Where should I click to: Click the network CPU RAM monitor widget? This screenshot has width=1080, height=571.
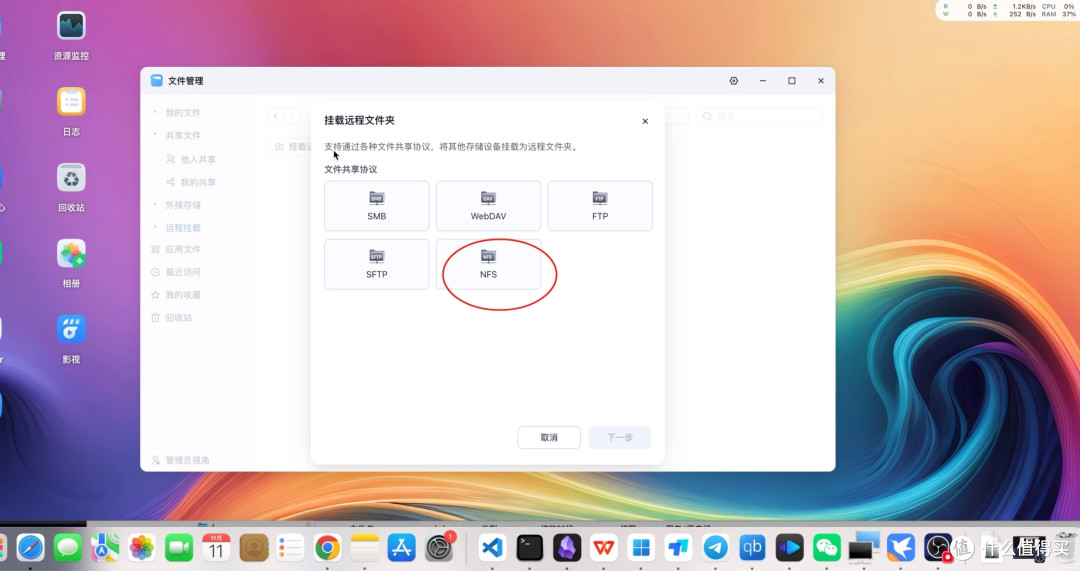coord(1008,10)
